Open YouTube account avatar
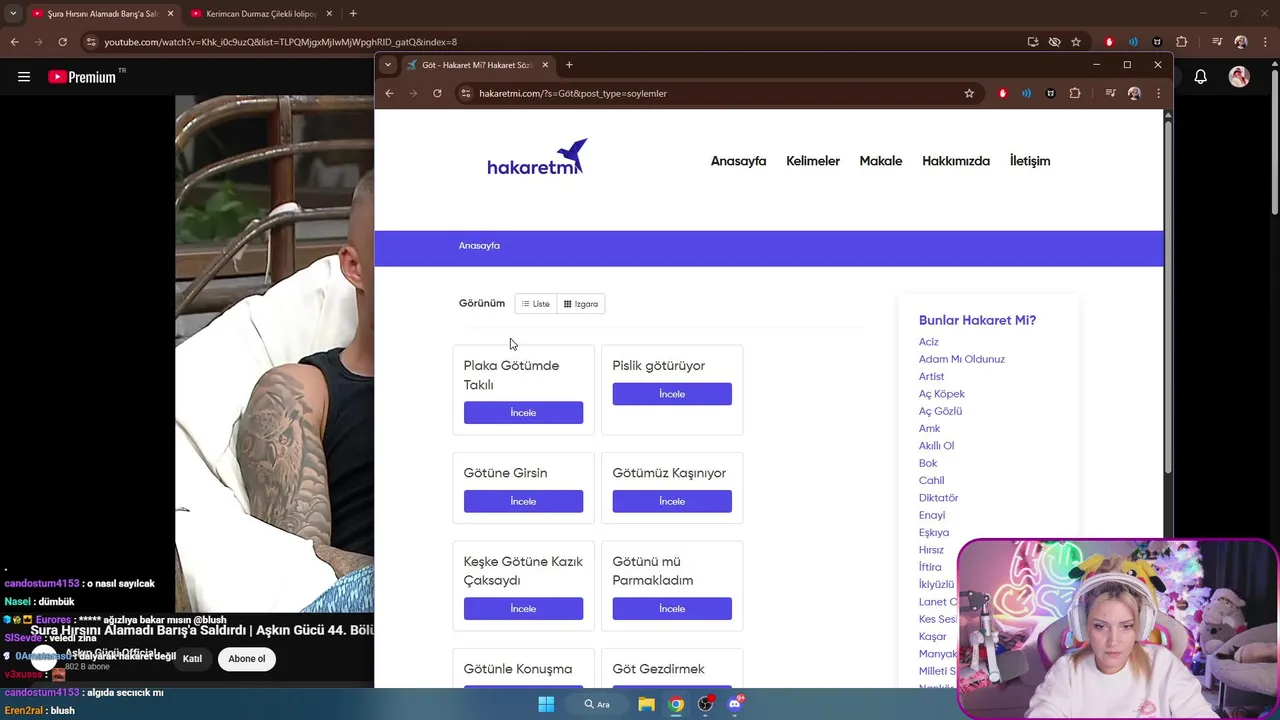This screenshot has width=1280, height=720. [1239, 77]
